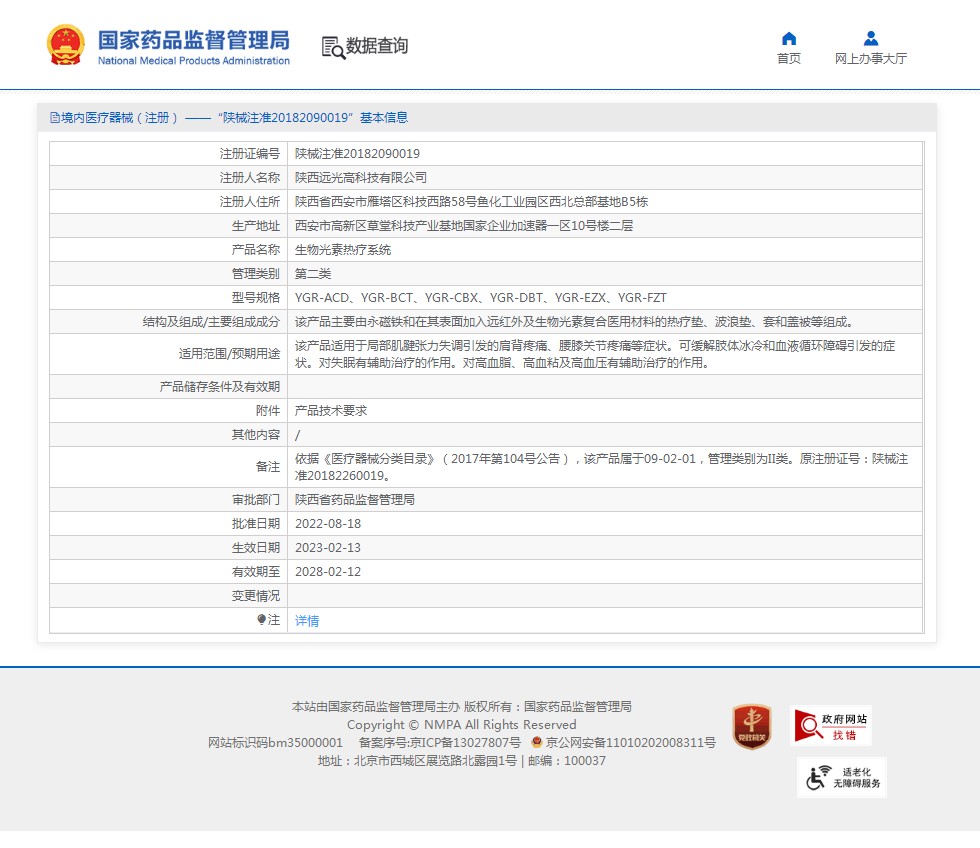Click the 变更情况 row label
The image size is (980, 848).
pos(256,596)
